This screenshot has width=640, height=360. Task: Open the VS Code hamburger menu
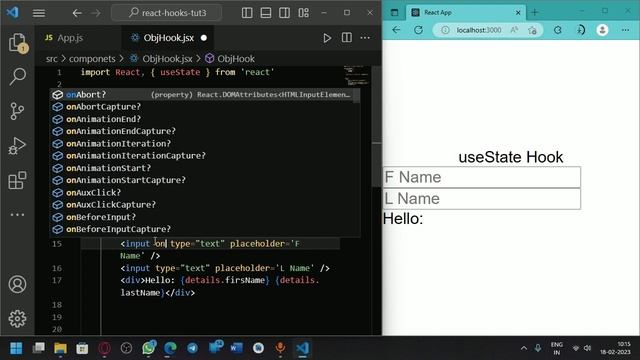click(39, 13)
